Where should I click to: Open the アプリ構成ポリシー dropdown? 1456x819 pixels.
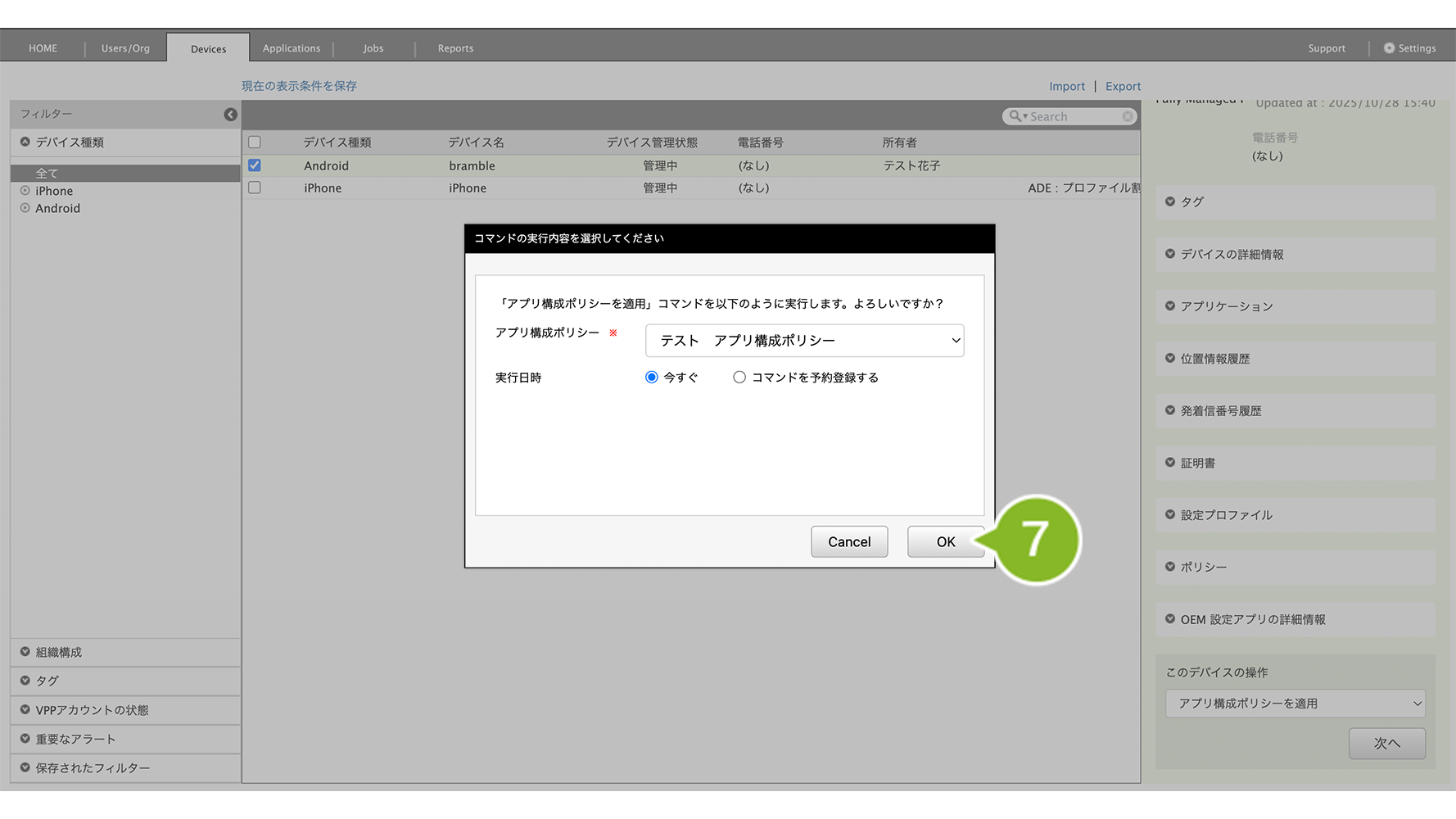pyautogui.click(x=804, y=341)
